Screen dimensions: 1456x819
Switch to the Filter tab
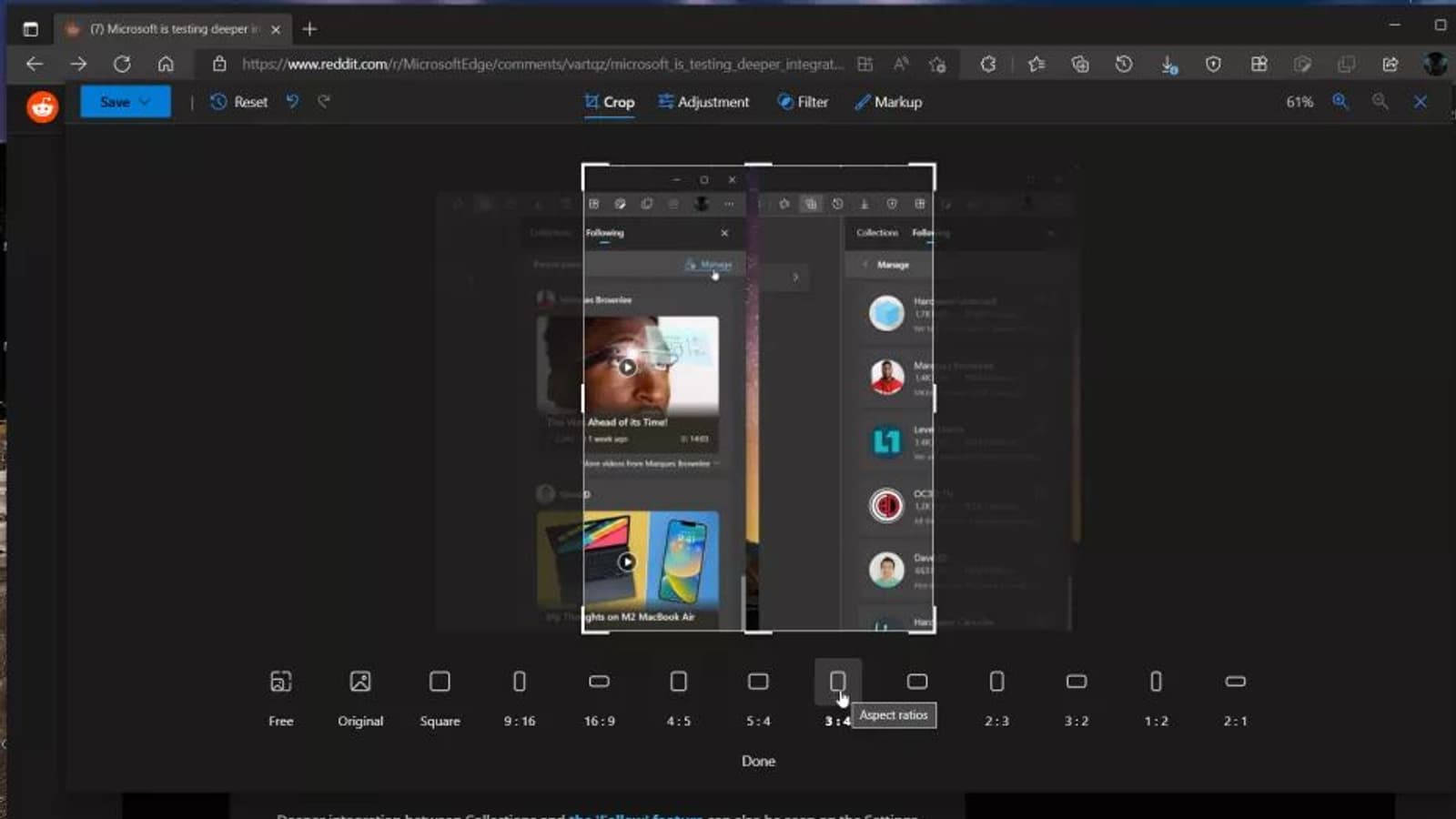point(802,102)
